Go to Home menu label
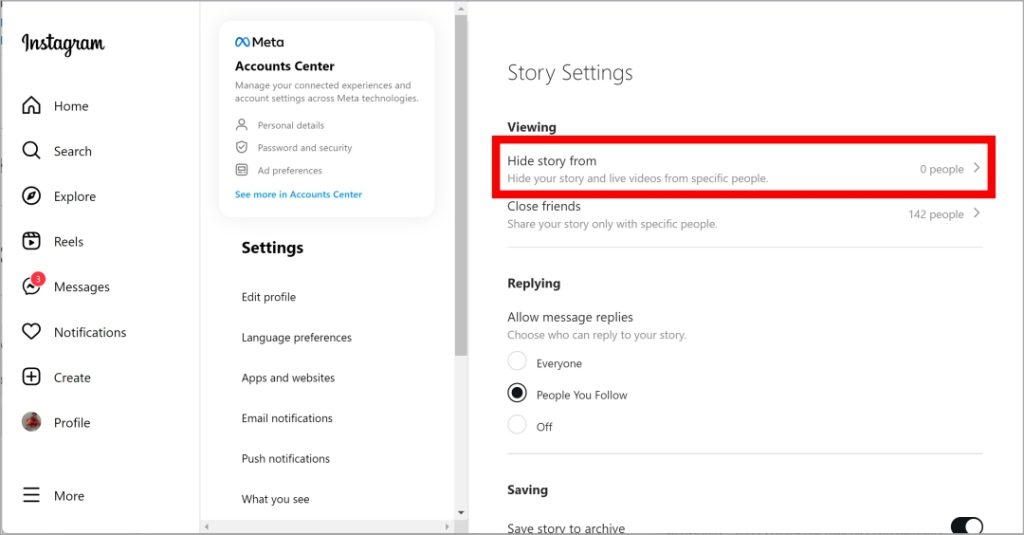Viewport: 1024px width, 535px height. point(71,106)
